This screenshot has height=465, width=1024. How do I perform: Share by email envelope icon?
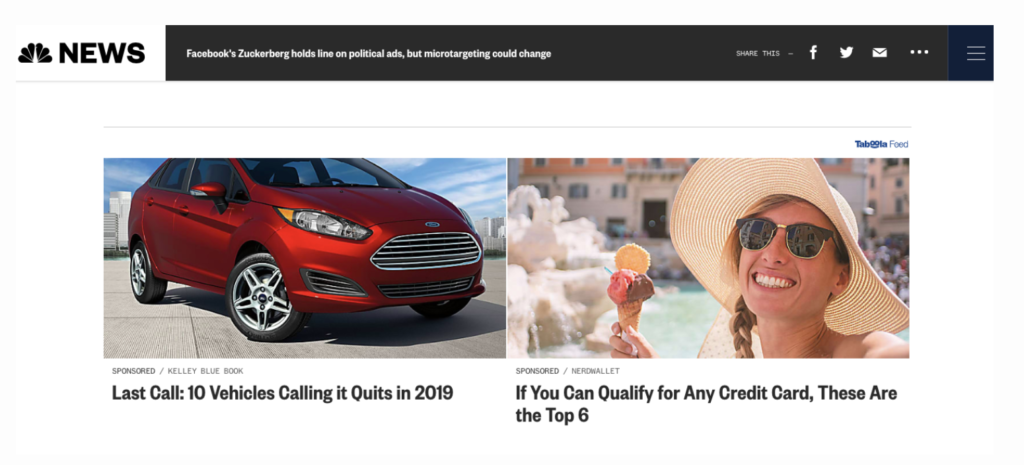(x=880, y=52)
